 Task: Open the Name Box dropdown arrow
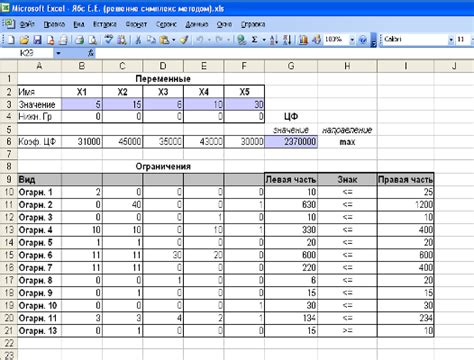coord(58,53)
